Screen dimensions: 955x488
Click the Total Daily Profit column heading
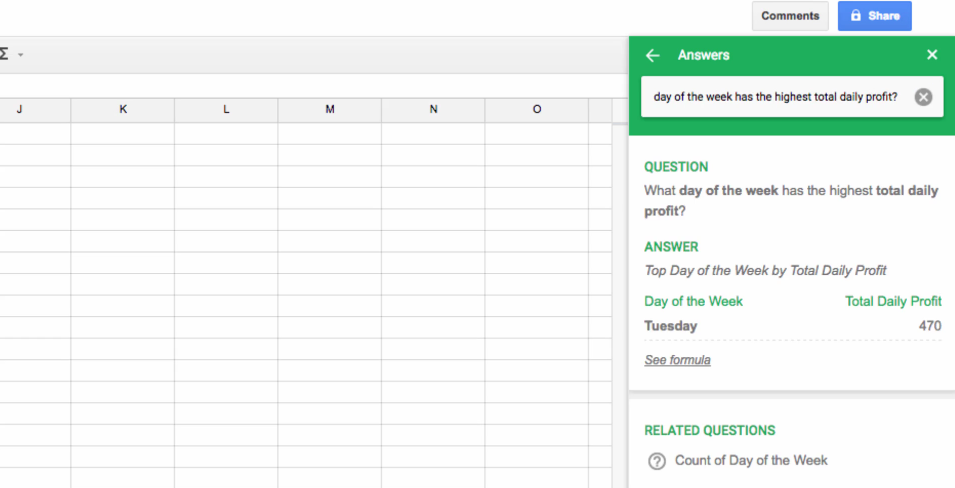click(x=893, y=301)
